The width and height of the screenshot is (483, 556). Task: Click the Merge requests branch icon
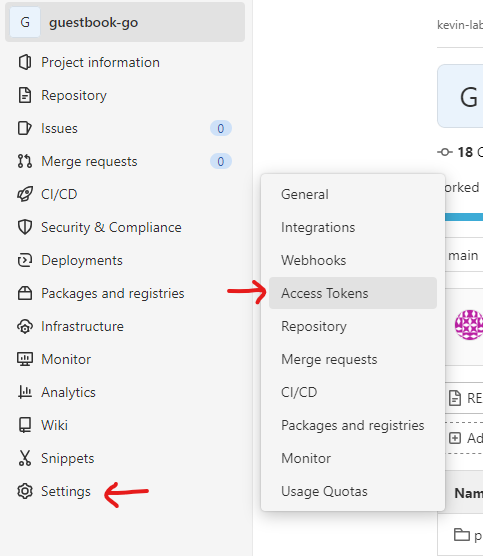[x=25, y=161]
